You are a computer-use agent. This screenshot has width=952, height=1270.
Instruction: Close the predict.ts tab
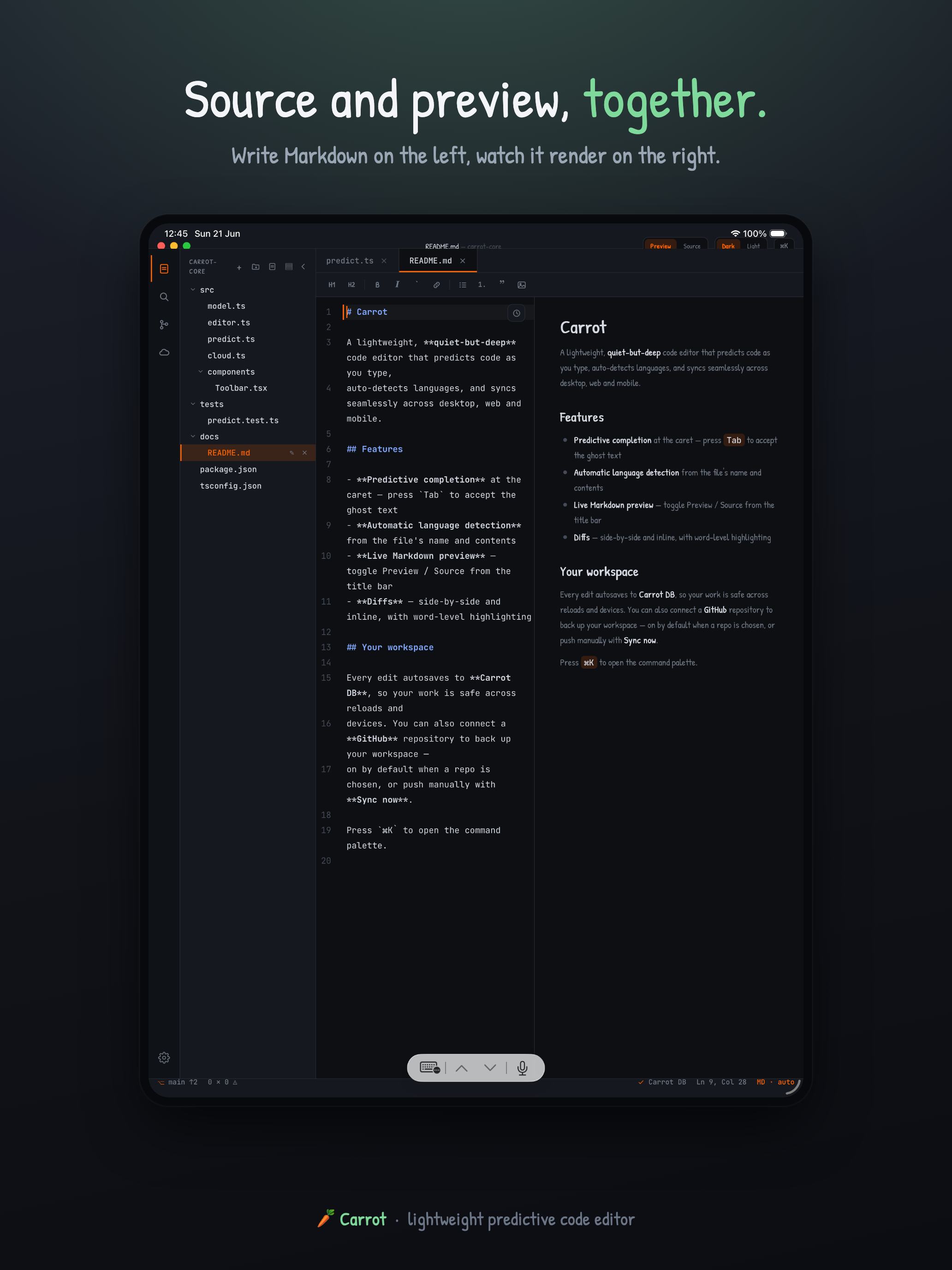tap(384, 261)
